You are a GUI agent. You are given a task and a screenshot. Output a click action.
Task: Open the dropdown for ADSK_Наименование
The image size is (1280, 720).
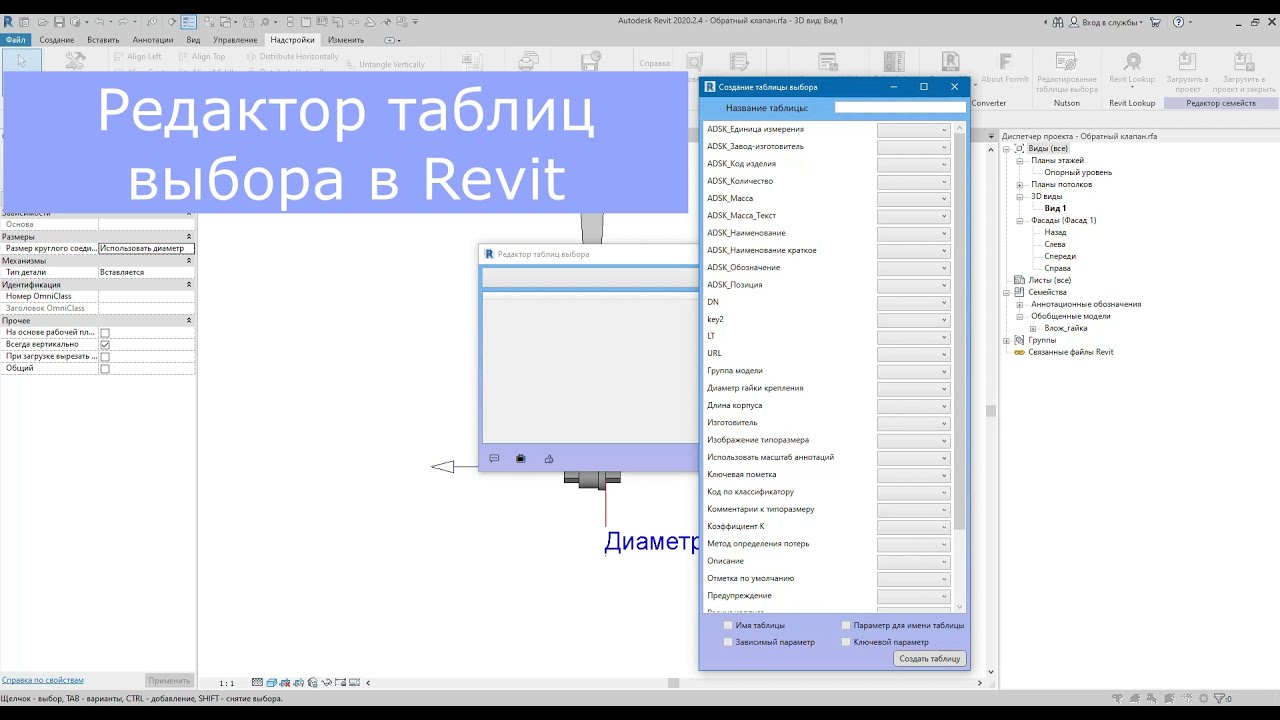click(913, 233)
